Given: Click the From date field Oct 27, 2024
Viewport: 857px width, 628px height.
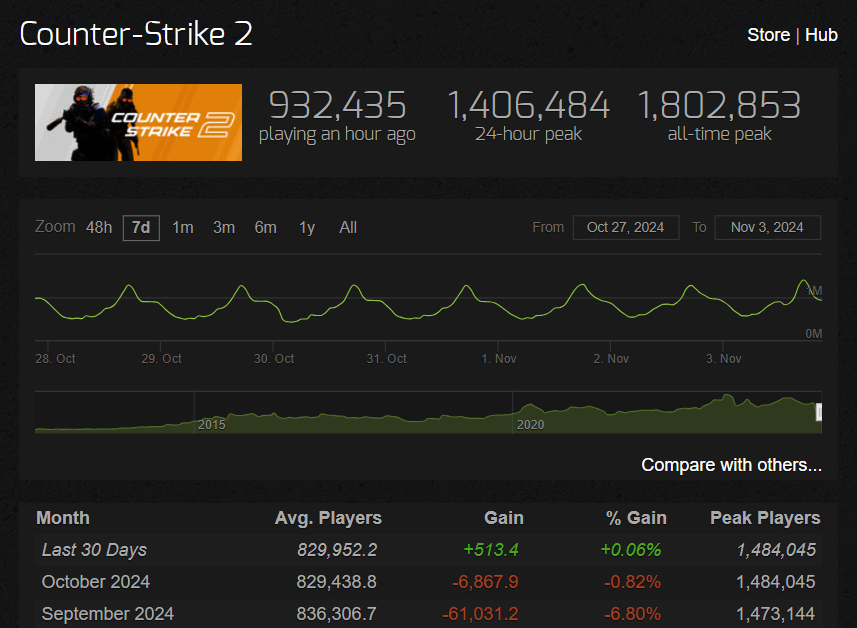Looking at the screenshot, I should pos(626,227).
